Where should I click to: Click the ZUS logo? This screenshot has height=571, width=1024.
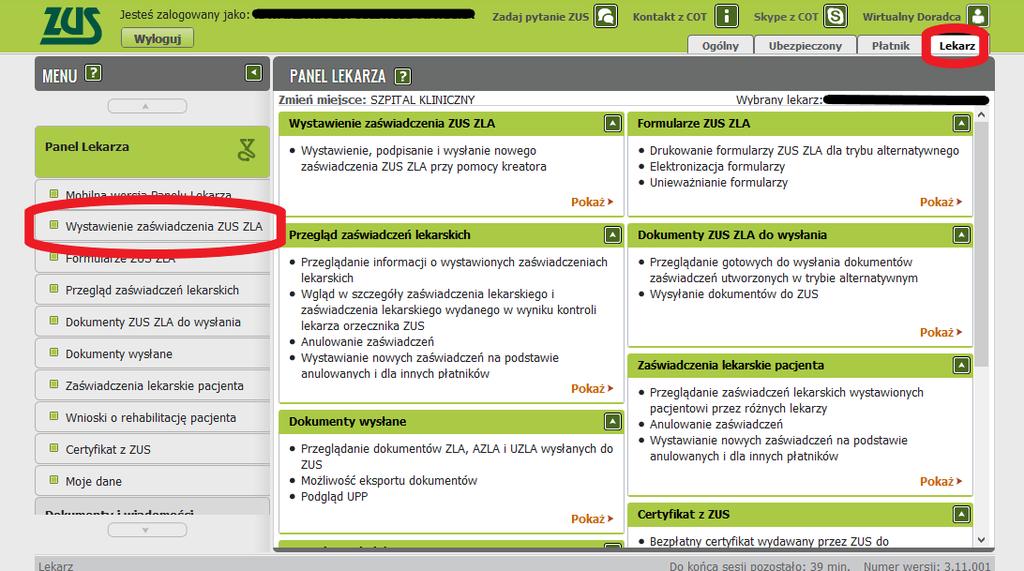coord(71,26)
